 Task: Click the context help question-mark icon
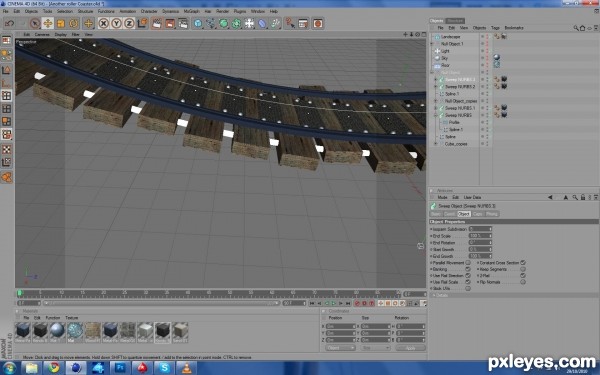290,23
